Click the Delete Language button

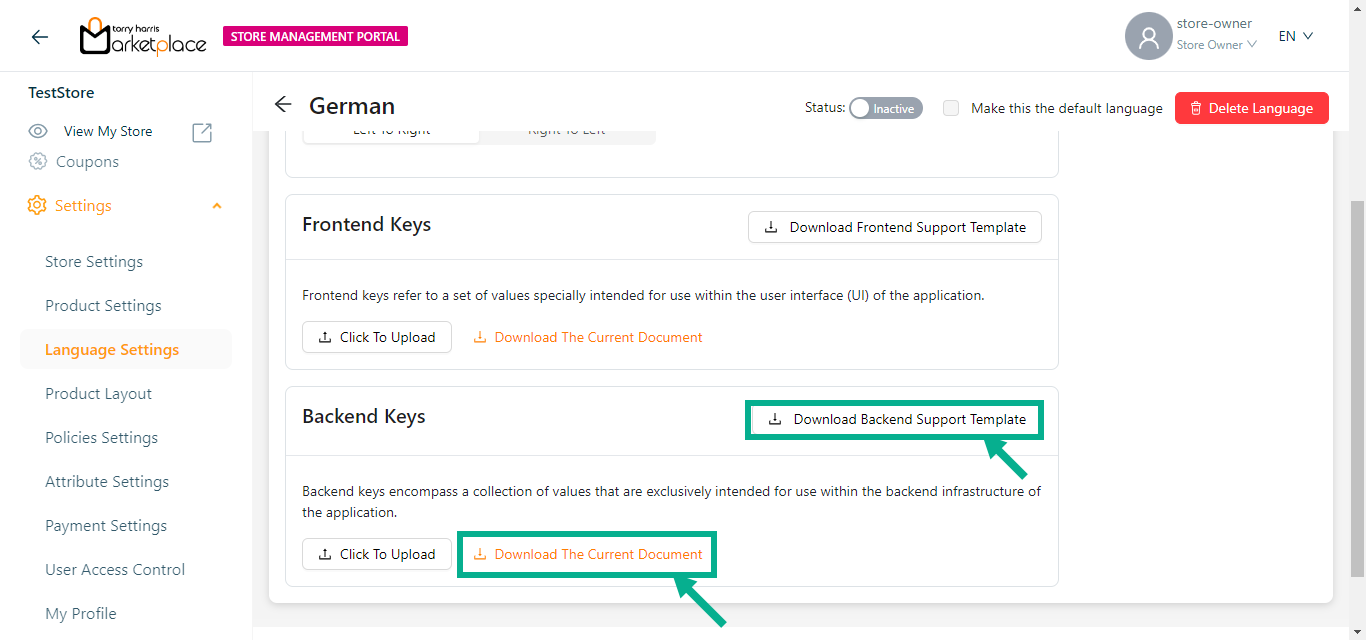coord(1251,108)
